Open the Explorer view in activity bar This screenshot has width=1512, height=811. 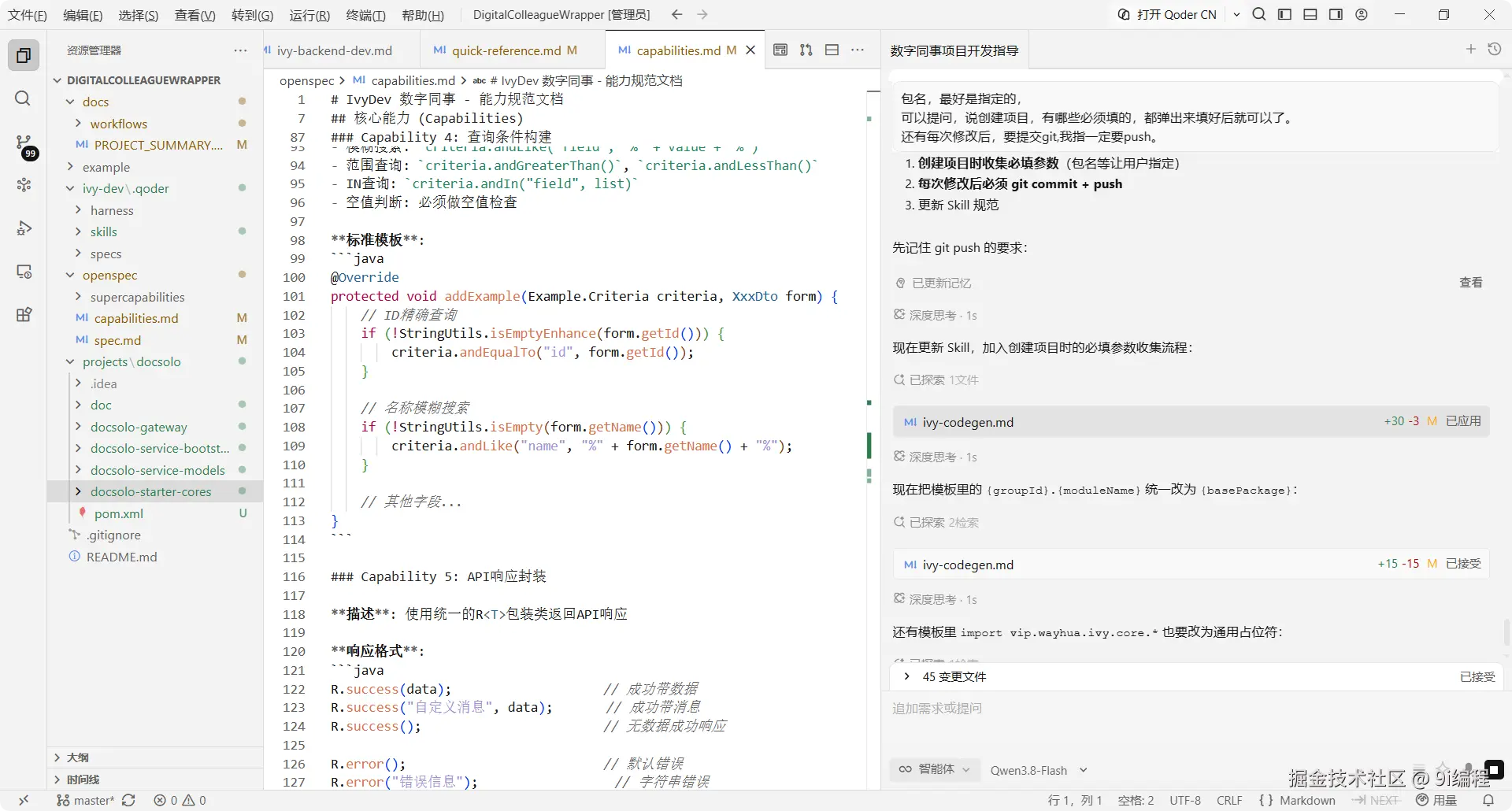pyautogui.click(x=24, y=56)
